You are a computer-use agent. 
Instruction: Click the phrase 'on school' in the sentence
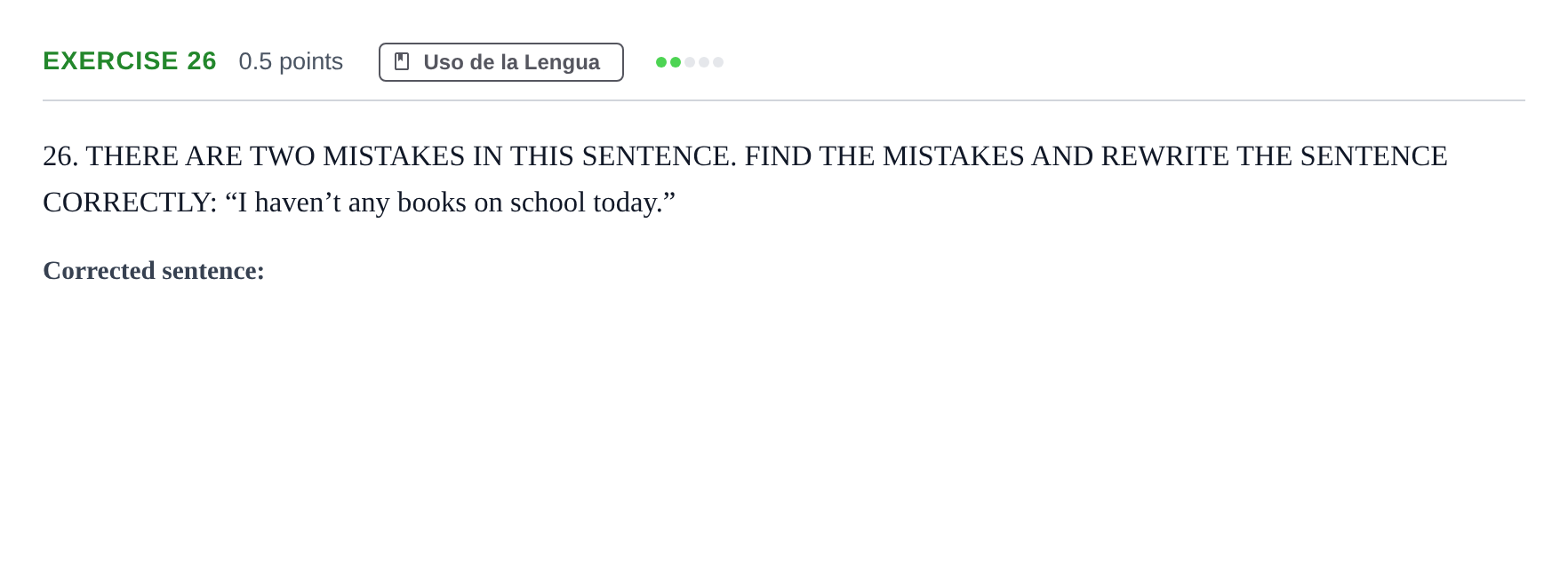[x=529, y=203]
